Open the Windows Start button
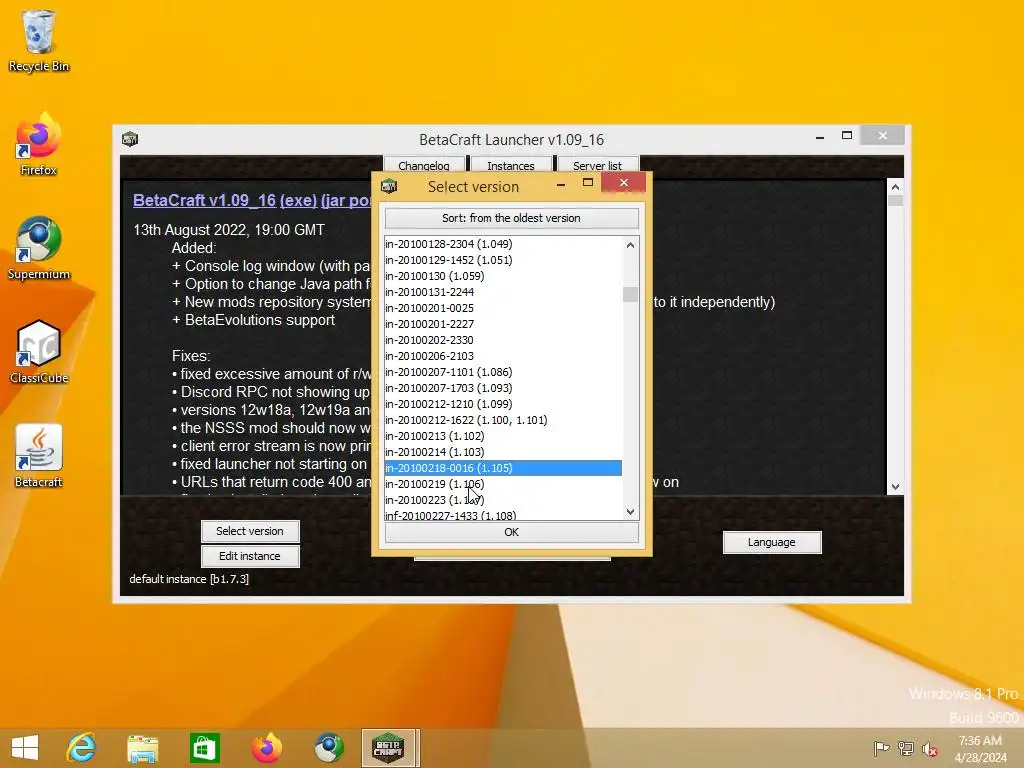Screen dimensions: 1024x768 (25, 748)
